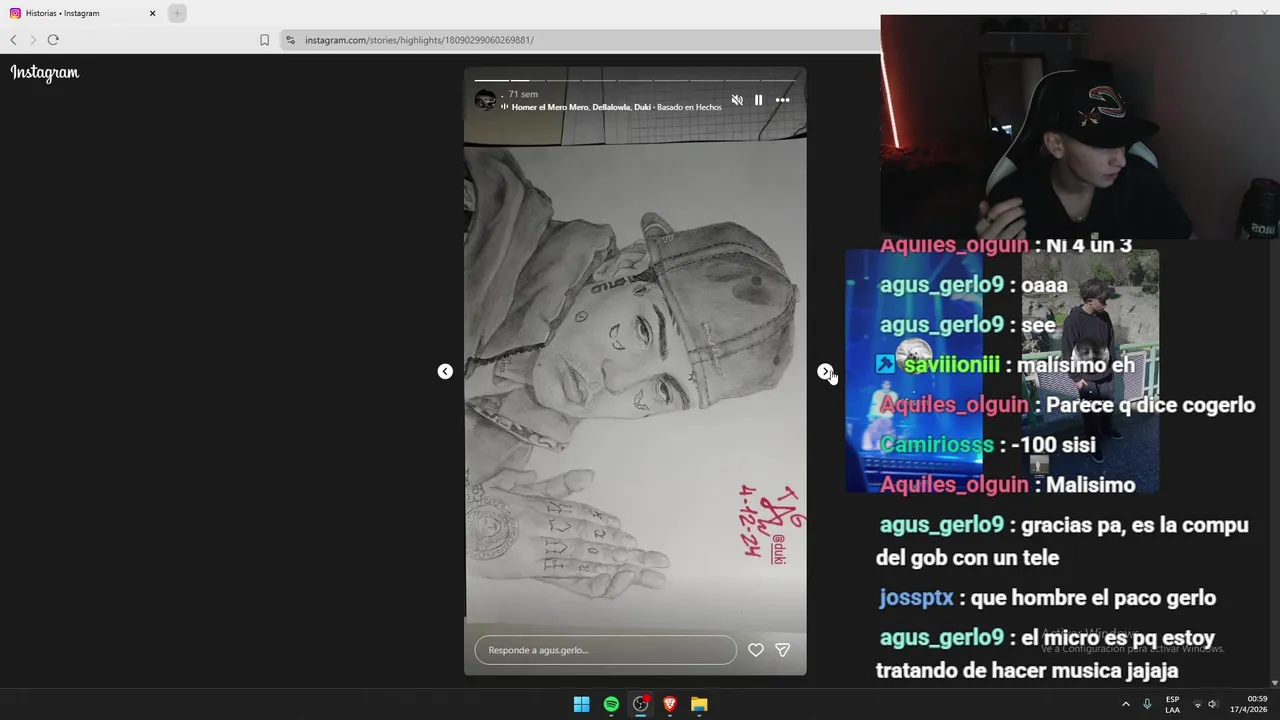Viewport: 1280px width, 720px height.
Task: Click the '71 sem' timestamp
Action: [523, 94]
